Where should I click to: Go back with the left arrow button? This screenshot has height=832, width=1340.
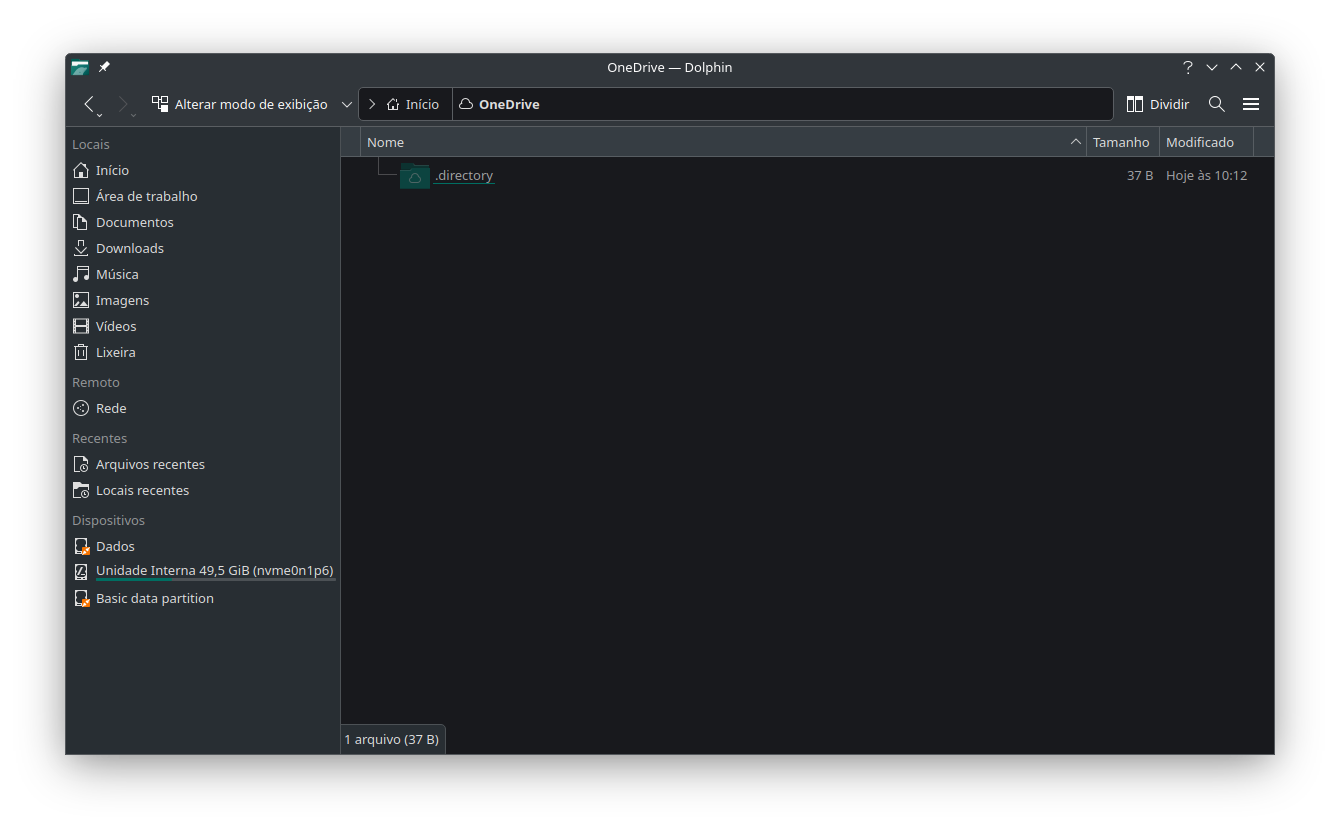(x=89, y=104)
